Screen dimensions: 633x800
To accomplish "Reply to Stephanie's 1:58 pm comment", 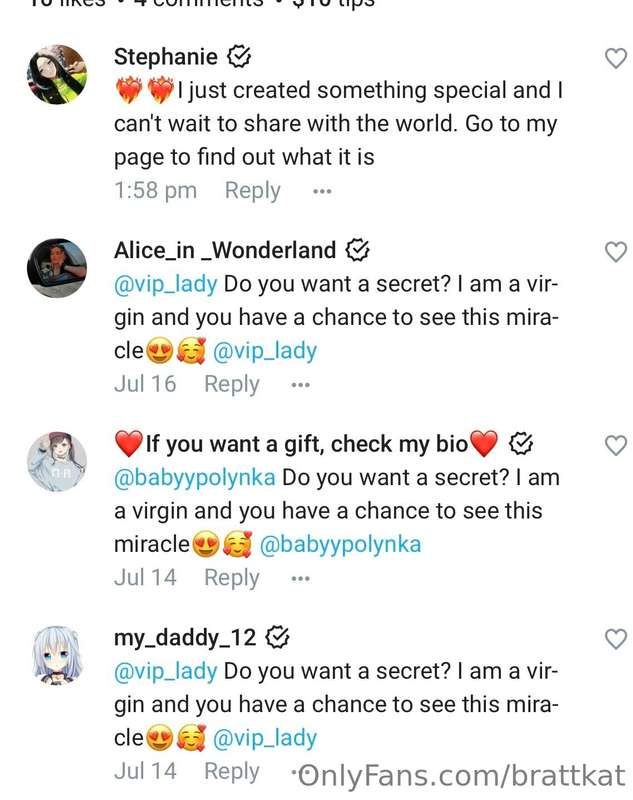I will (x=252, y=191).
